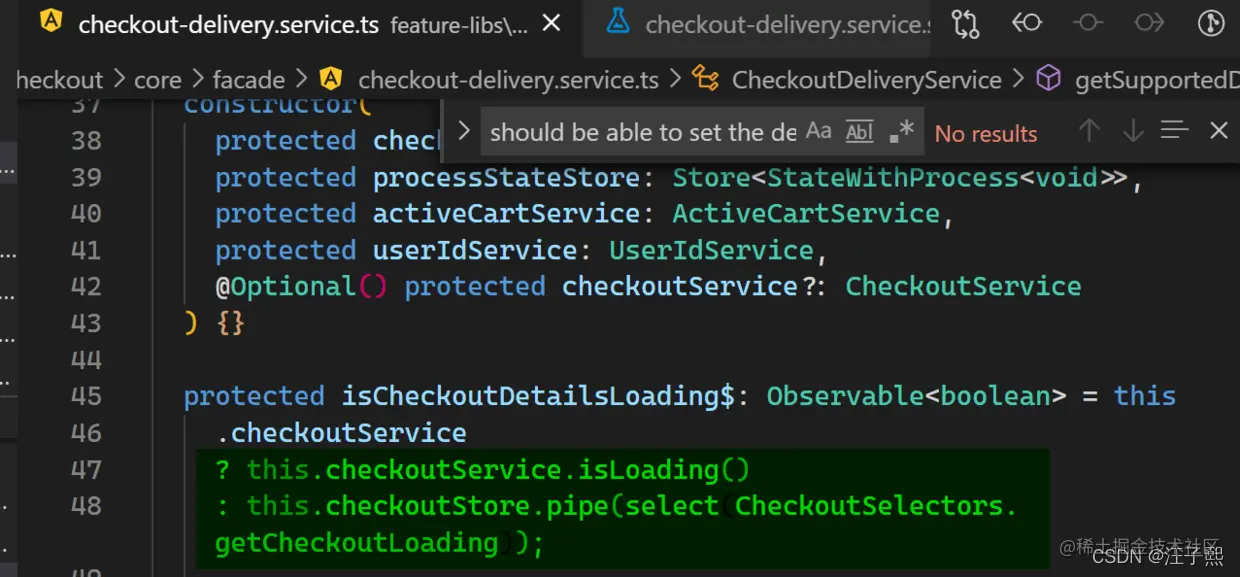
Task: Open the CheckoutDeliveryService class breadcrumb
Action: coord(866,80)
